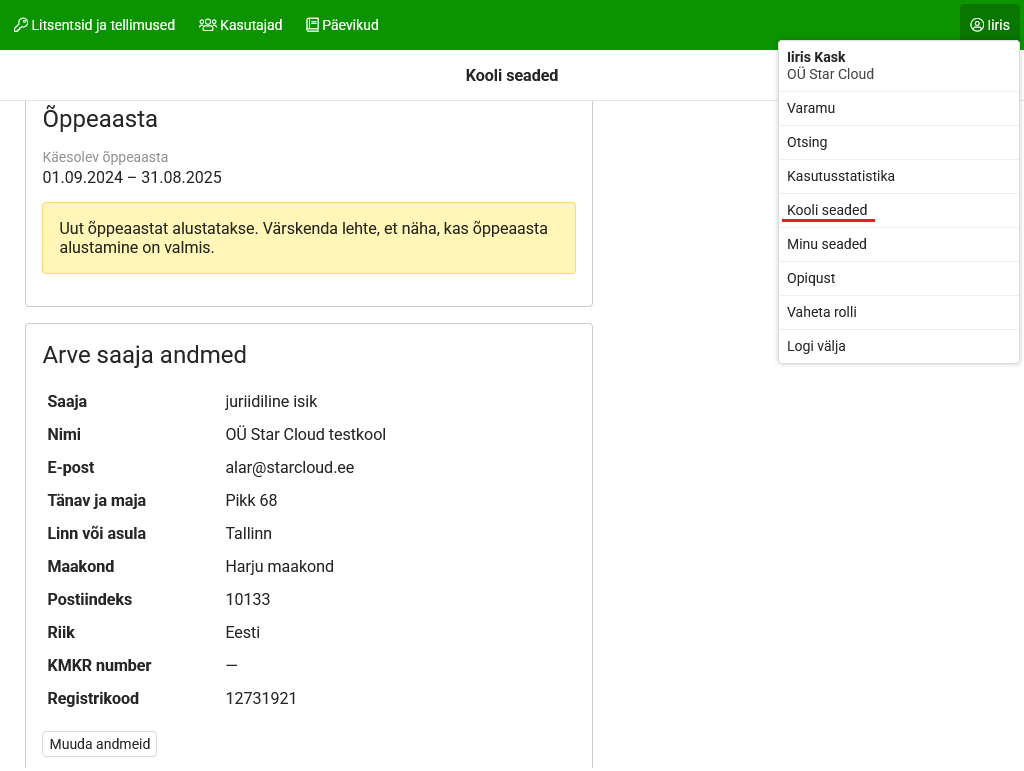Click the key icon for Litsentsid ja tellimused
This screenshot has height=771, width=1024.
pos(21,25)
